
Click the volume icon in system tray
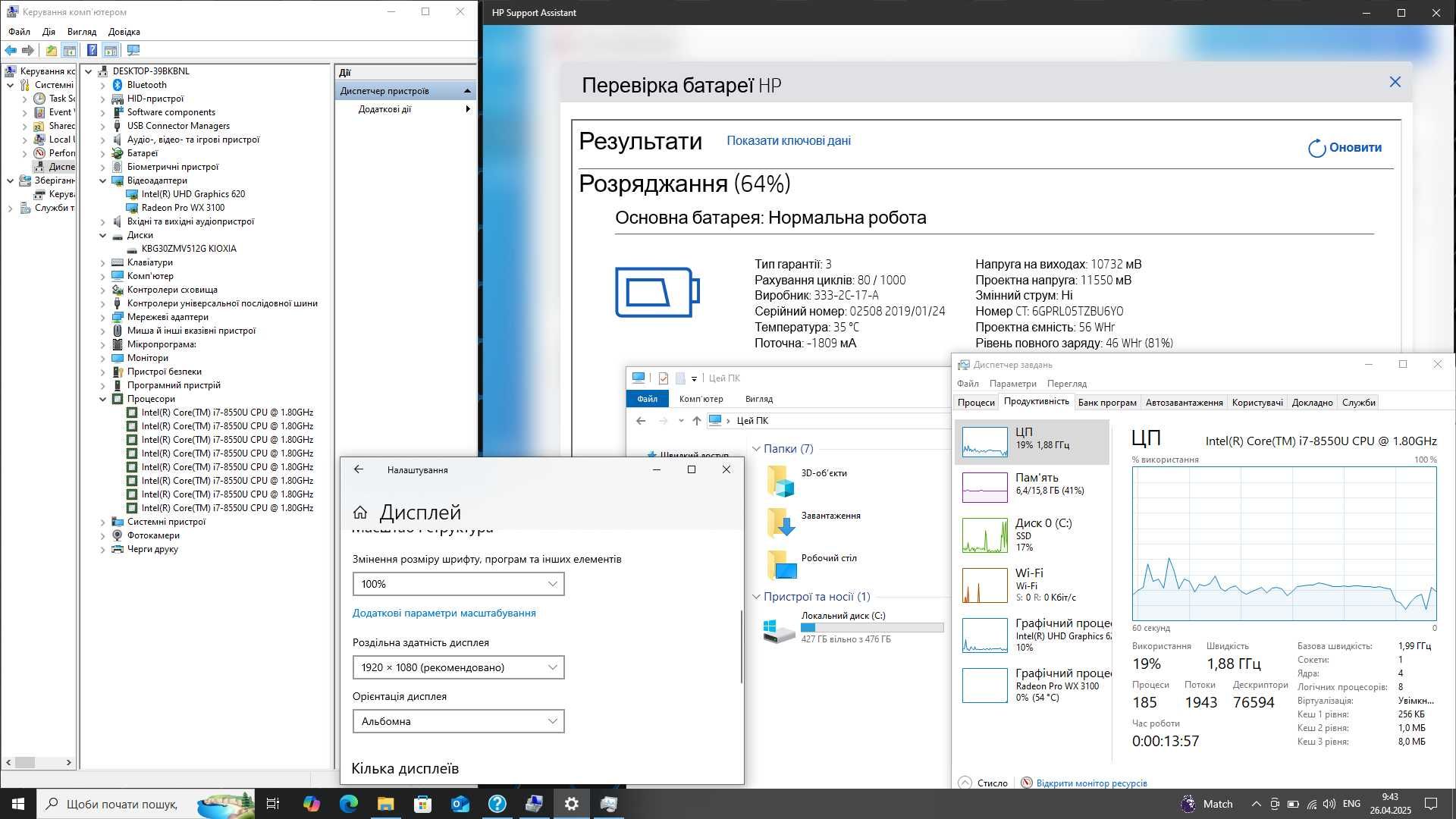pos(1329,804)
